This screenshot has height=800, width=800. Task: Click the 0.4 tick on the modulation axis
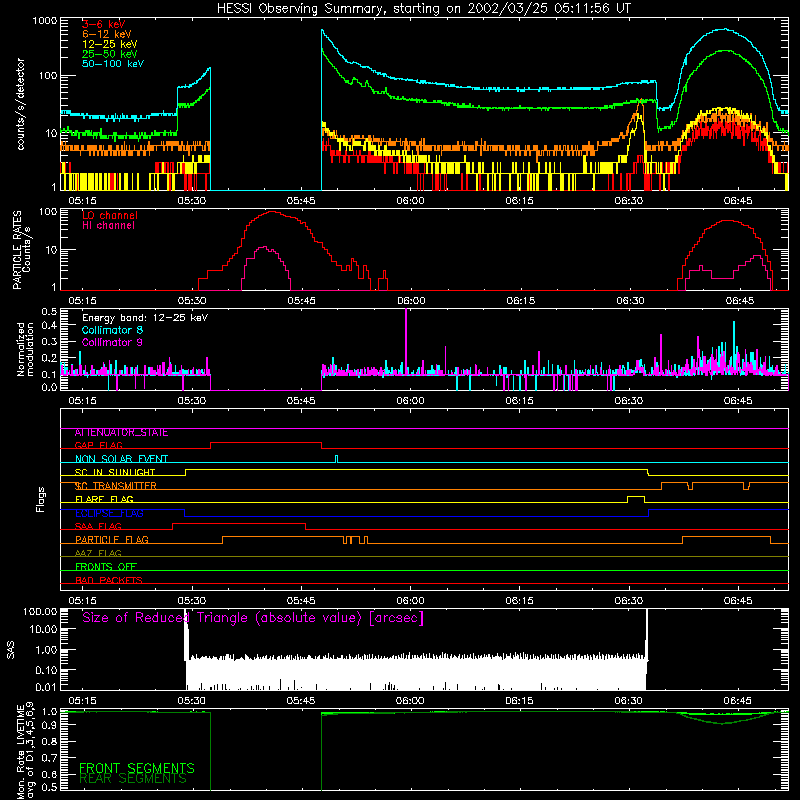[x=49, y=325]
